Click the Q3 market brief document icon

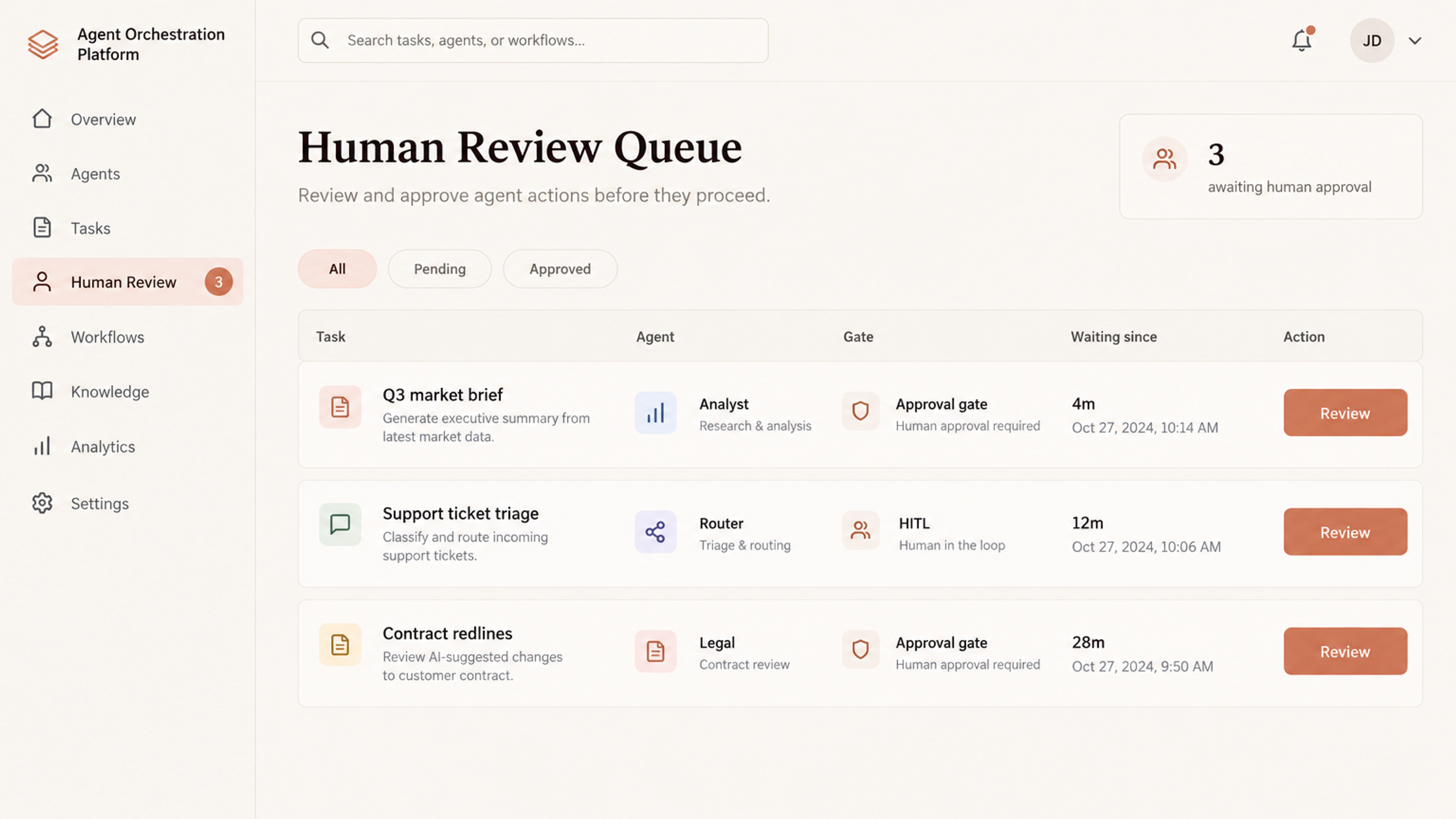(x=340, y=407)
